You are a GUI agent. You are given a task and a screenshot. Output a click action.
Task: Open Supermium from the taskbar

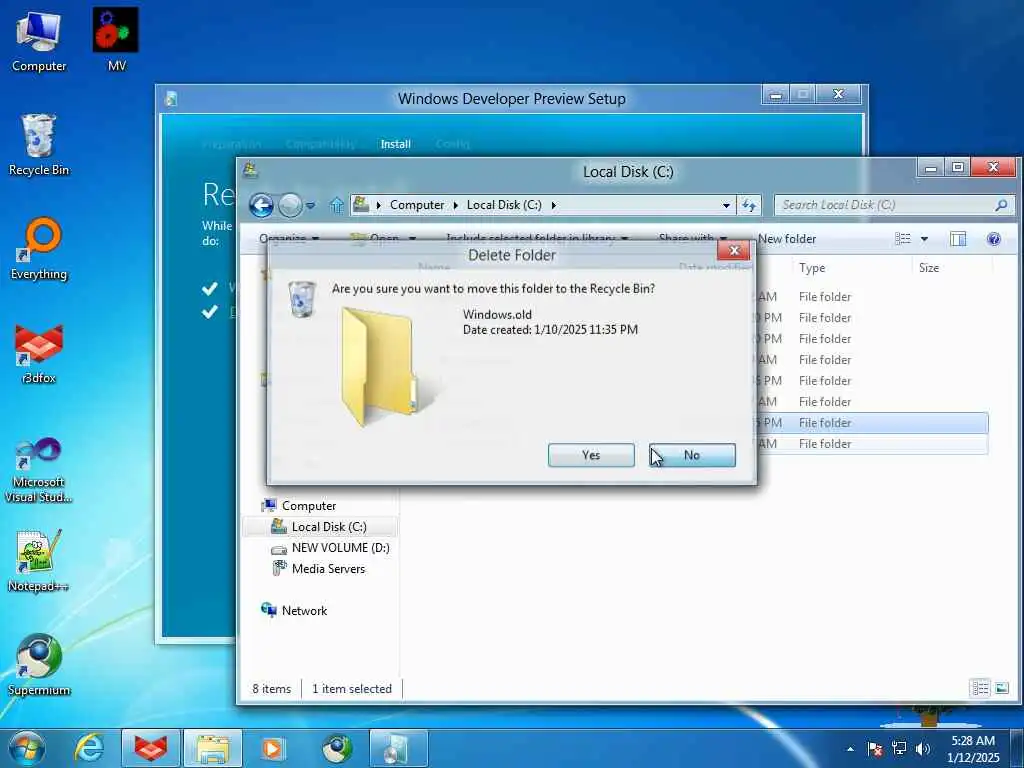[x=337, y=748]
